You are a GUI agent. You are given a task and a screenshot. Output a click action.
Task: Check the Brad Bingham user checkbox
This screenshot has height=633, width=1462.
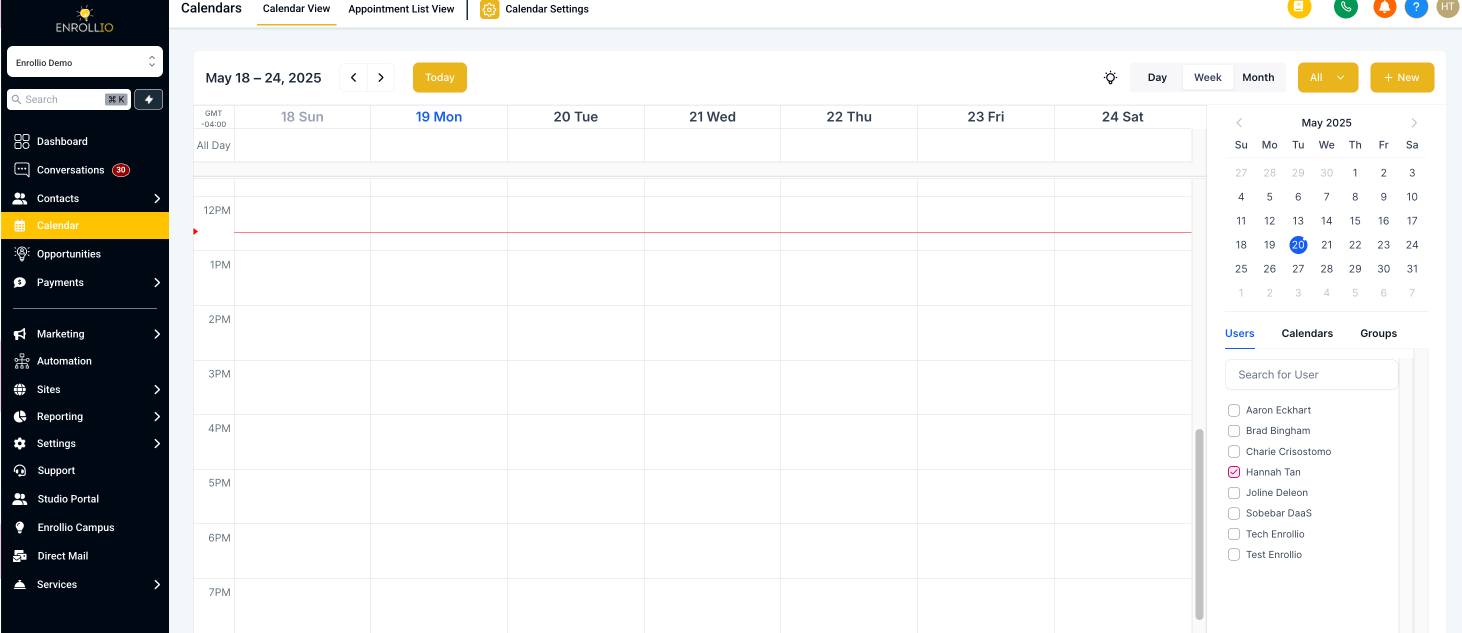click(x=1234, y=431)
